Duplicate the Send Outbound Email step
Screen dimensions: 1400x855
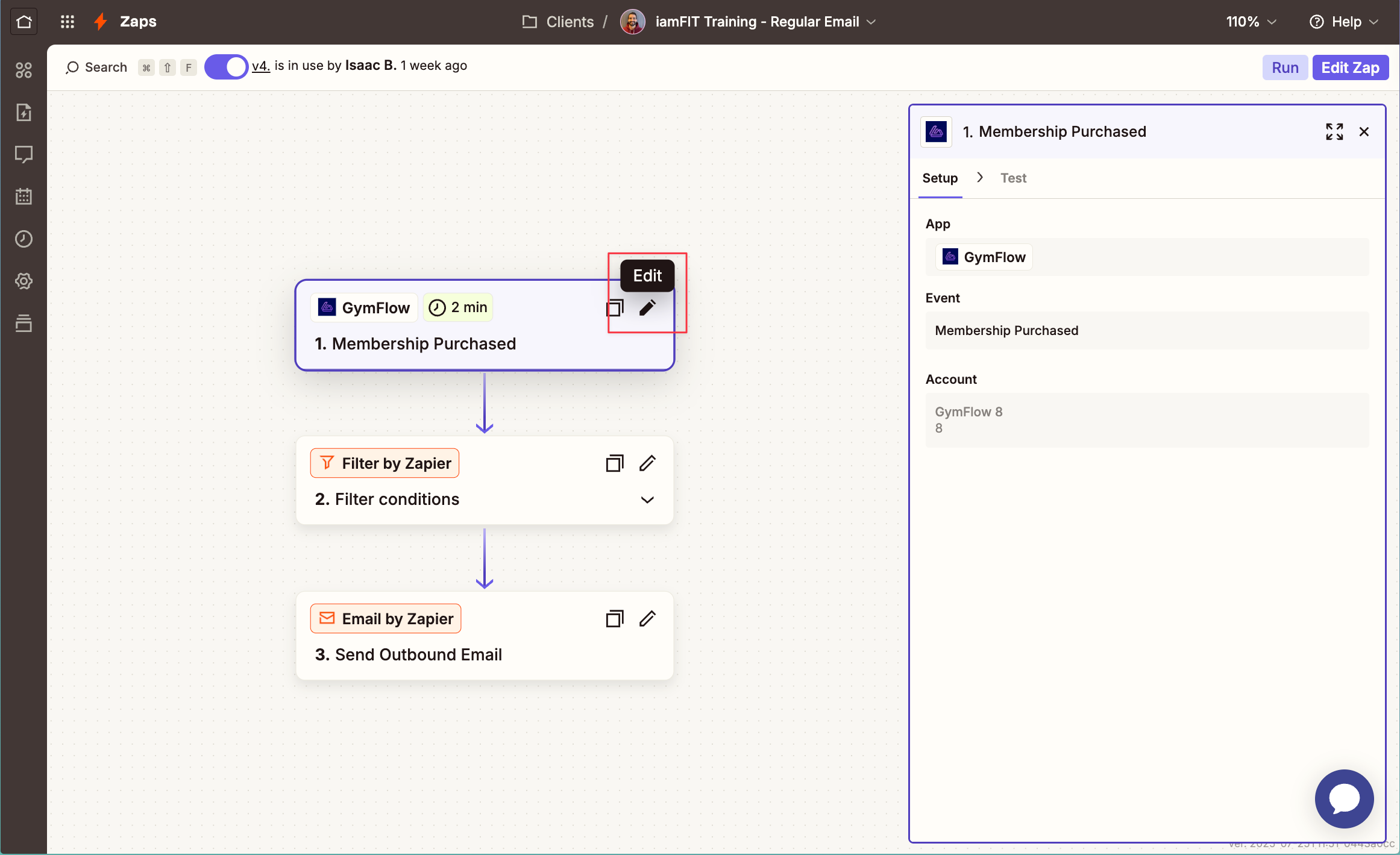(615, 619)
